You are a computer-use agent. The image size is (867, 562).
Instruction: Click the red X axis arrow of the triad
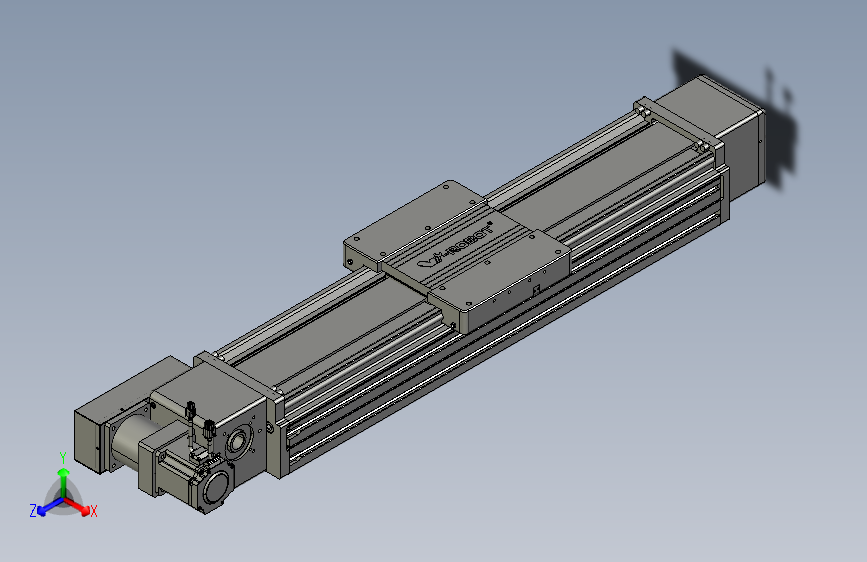coord(77,506)
